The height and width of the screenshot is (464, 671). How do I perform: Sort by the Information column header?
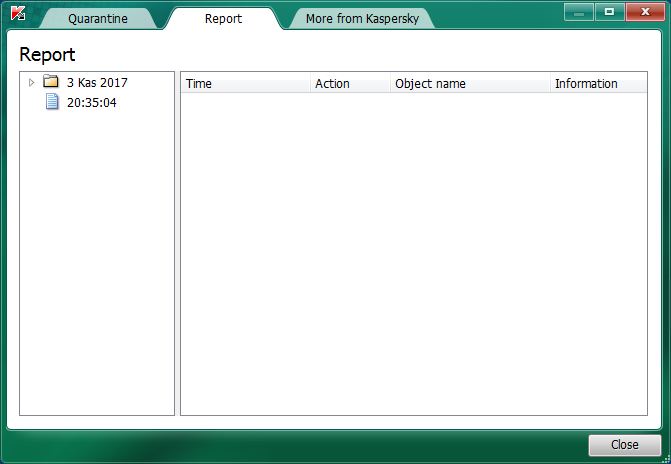coord(598,83)
